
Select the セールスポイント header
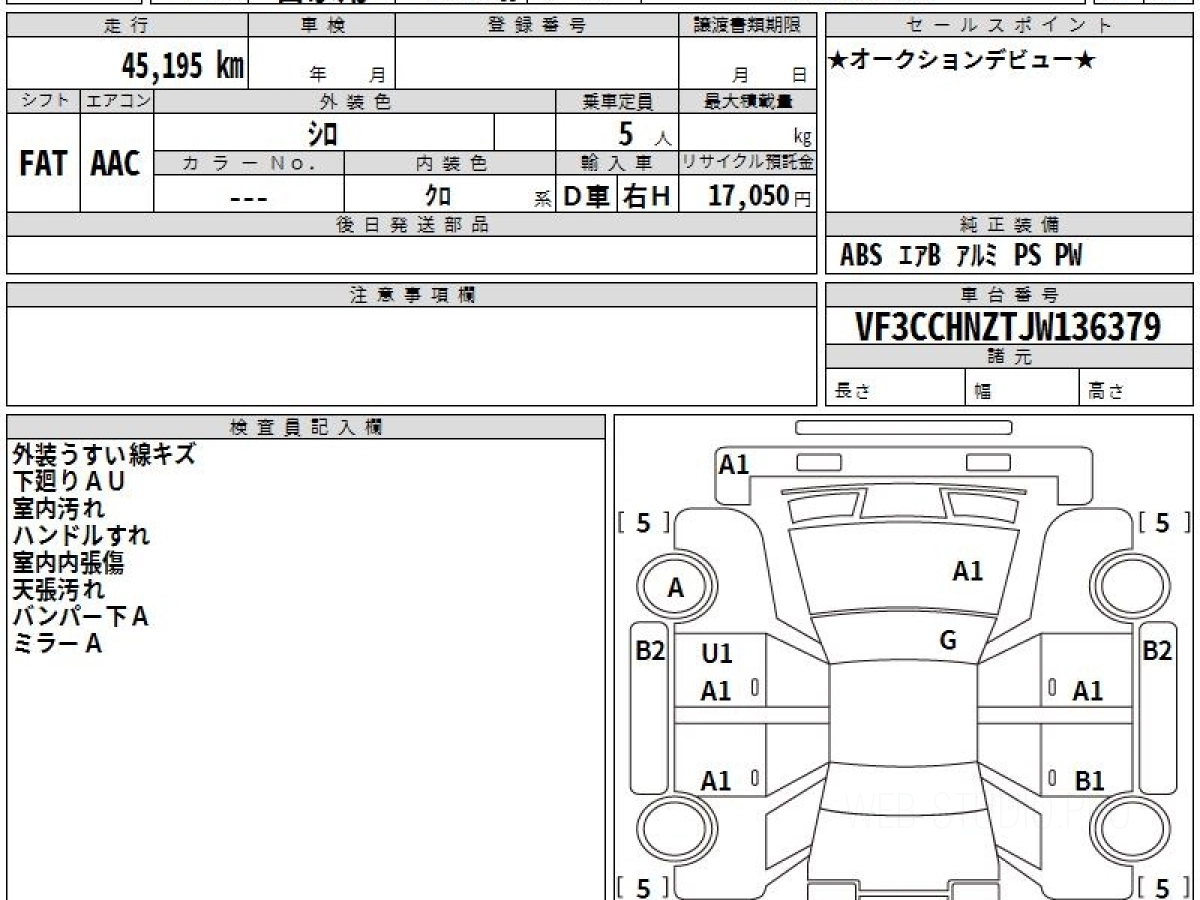click(1009, 26)
